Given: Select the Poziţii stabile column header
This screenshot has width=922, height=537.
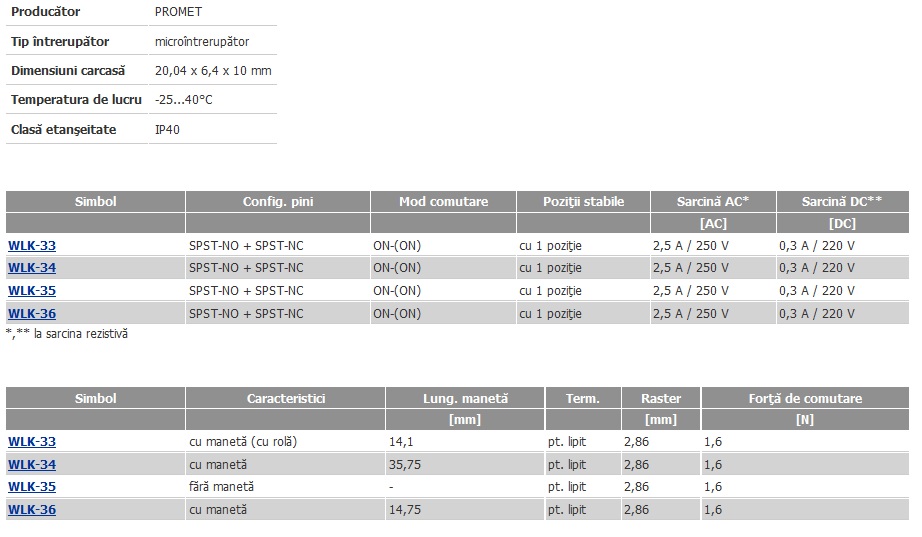Looking at the screenshot, I should pos(583,202).
